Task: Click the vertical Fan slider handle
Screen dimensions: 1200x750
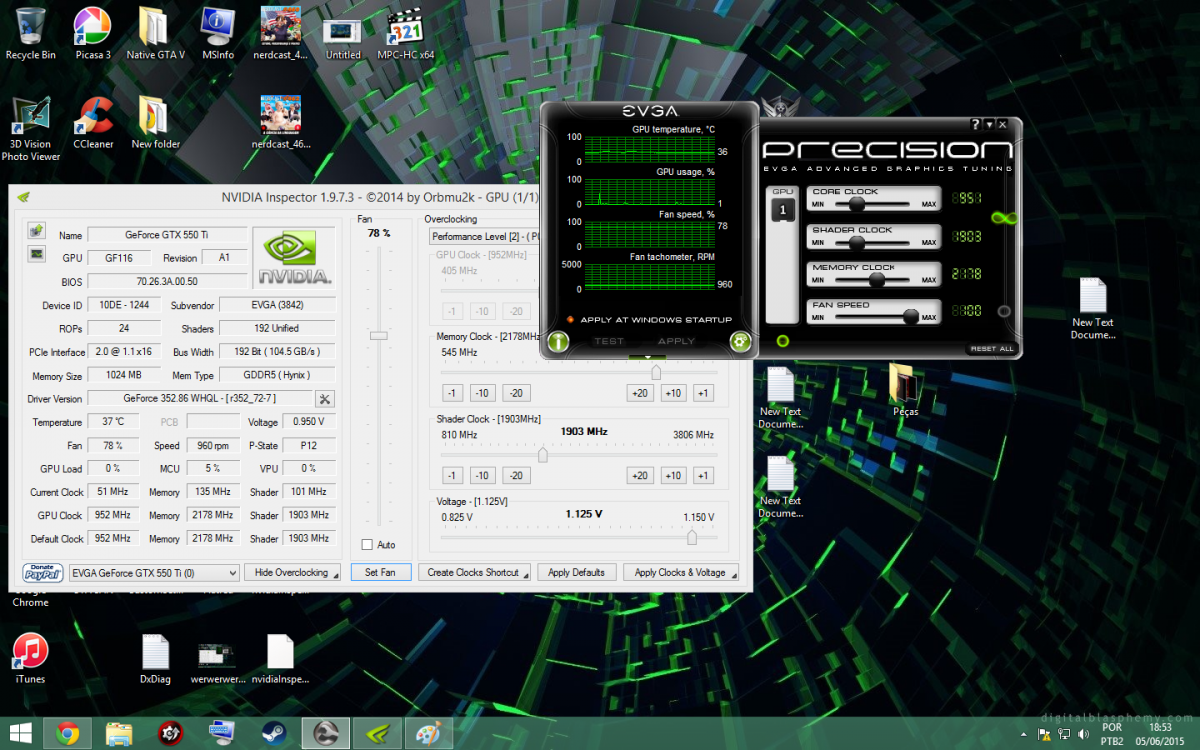Action: 378,335
